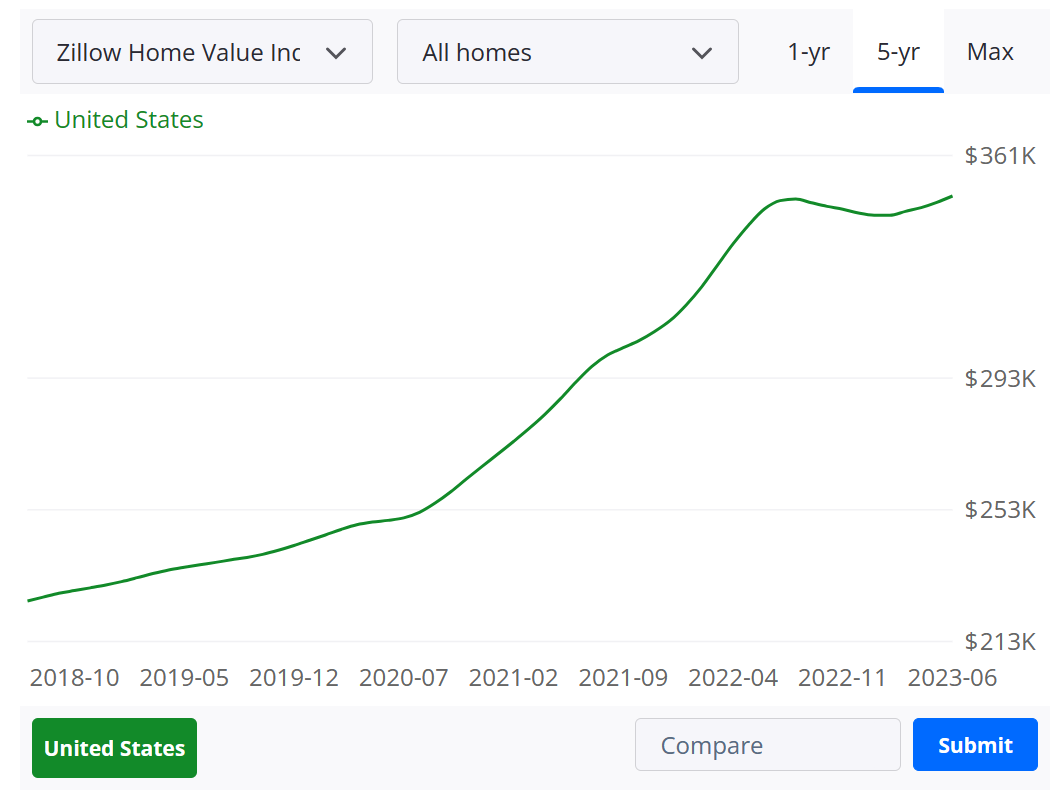Image resolution: width=1052 pixels, height=794 pixels.
Task: Click the green legend marker icon
Action: pos(37,121)
